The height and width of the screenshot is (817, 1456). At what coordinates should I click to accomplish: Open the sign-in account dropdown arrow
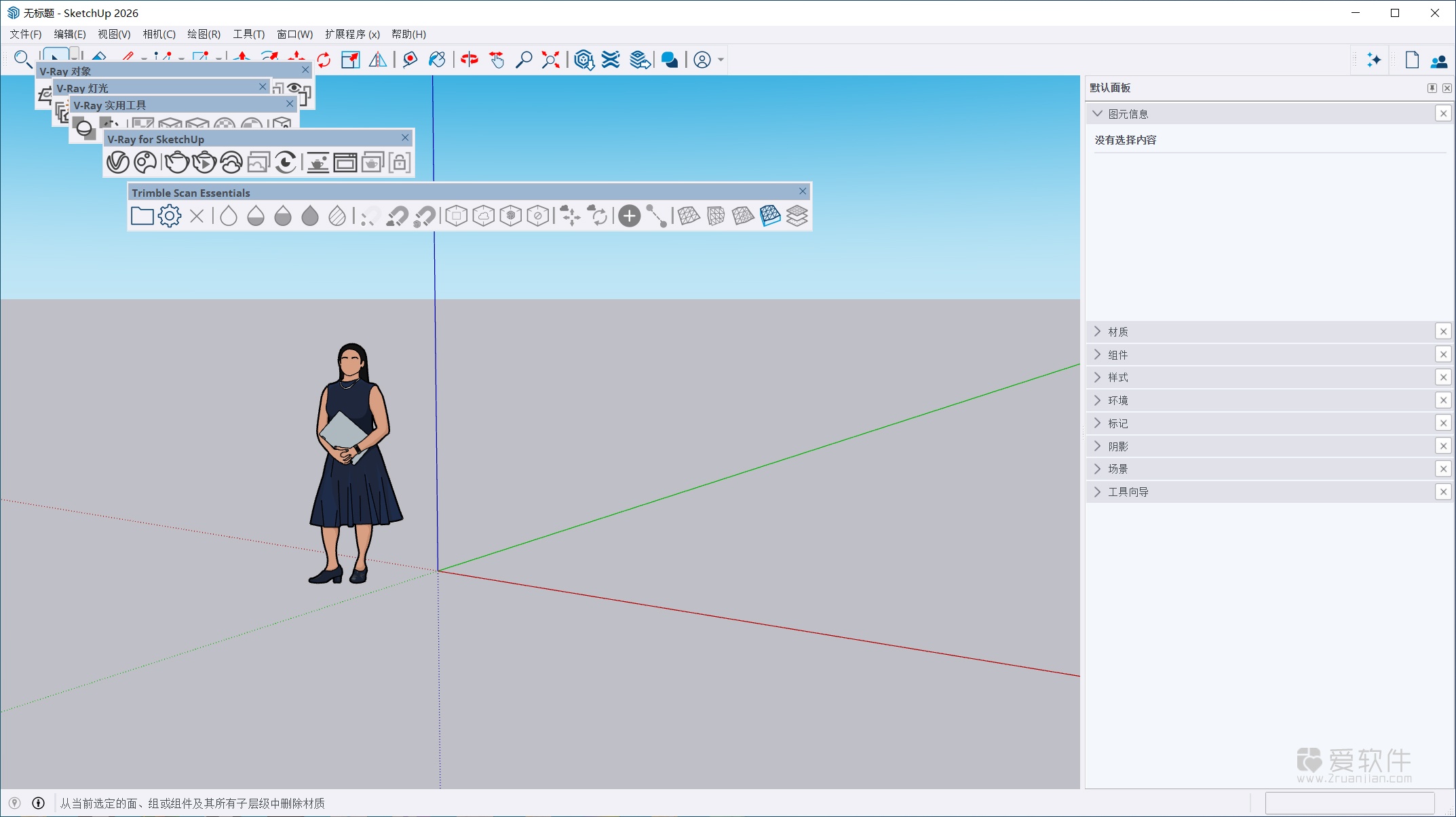pos(719,60)
